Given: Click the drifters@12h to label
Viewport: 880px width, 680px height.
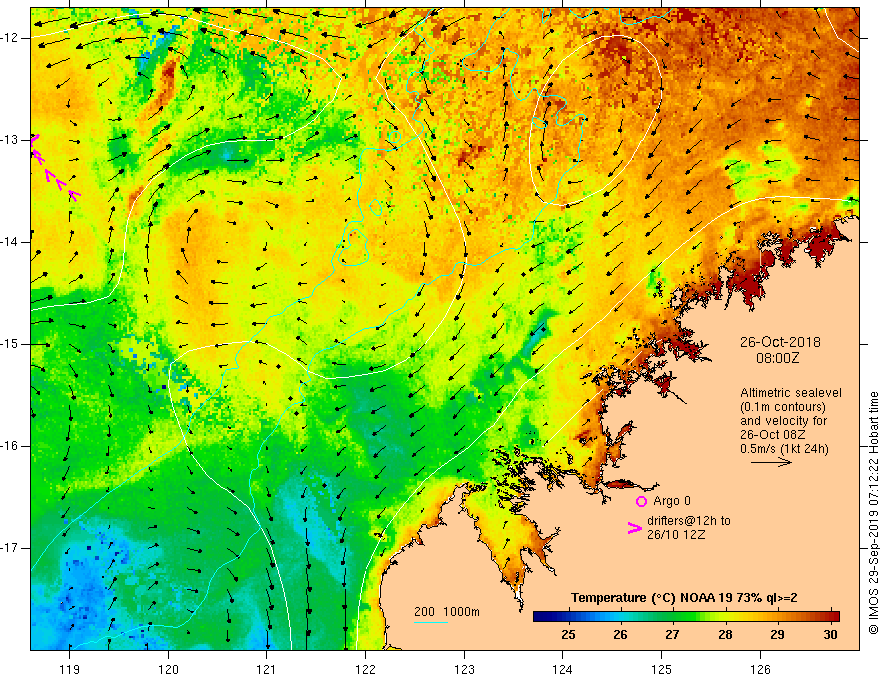Looking at the screenshot, I should [x=689, y=521].
